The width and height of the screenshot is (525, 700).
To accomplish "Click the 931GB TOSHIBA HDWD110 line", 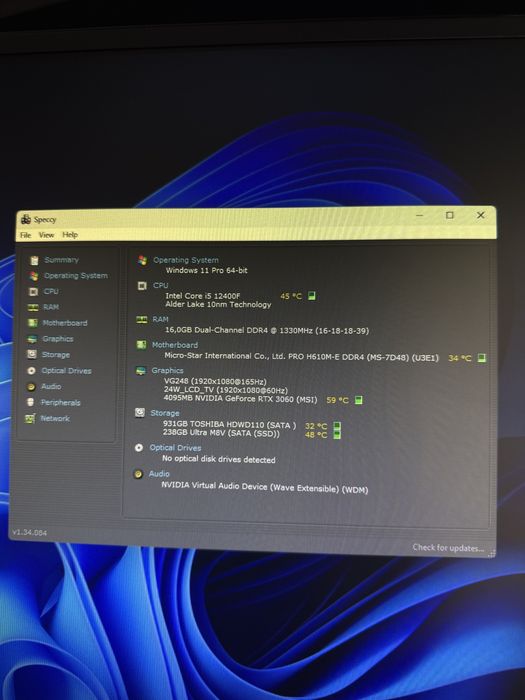I will point(229,424).
